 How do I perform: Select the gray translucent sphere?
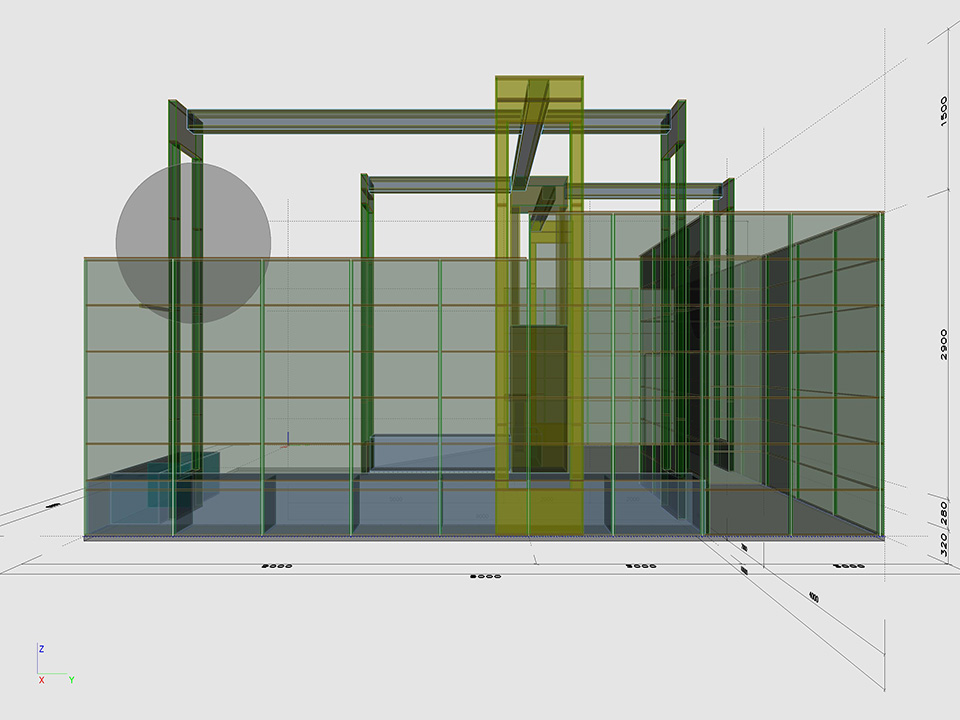tap(193, 242)
